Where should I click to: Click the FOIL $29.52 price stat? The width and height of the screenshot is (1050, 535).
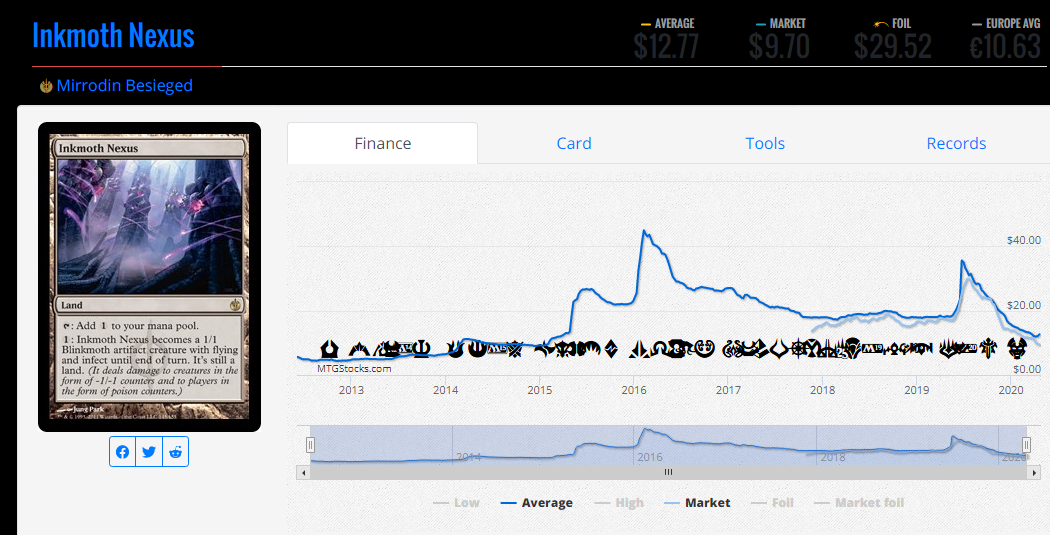(x=893, y=40)
